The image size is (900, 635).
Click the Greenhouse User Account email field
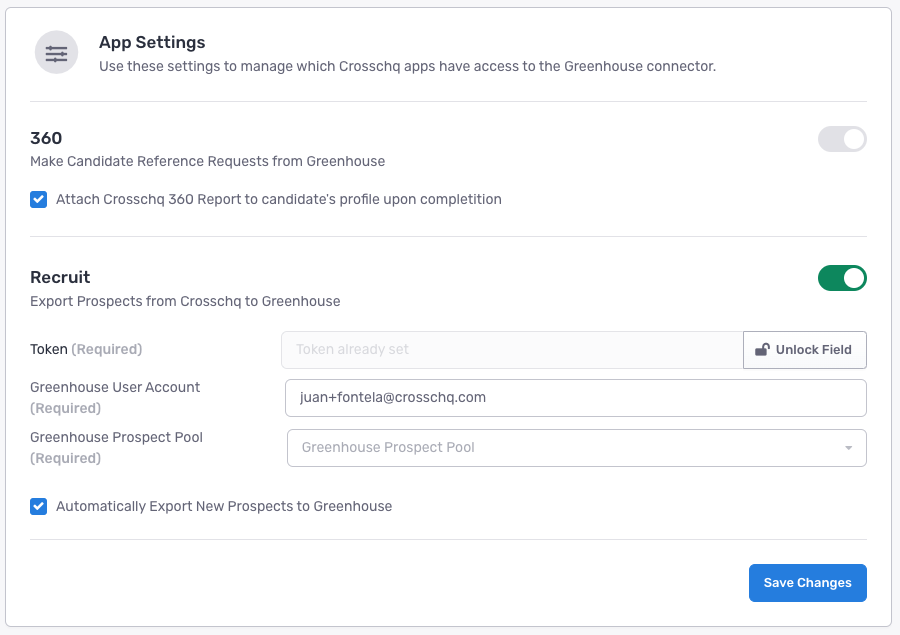coord(576,398)
